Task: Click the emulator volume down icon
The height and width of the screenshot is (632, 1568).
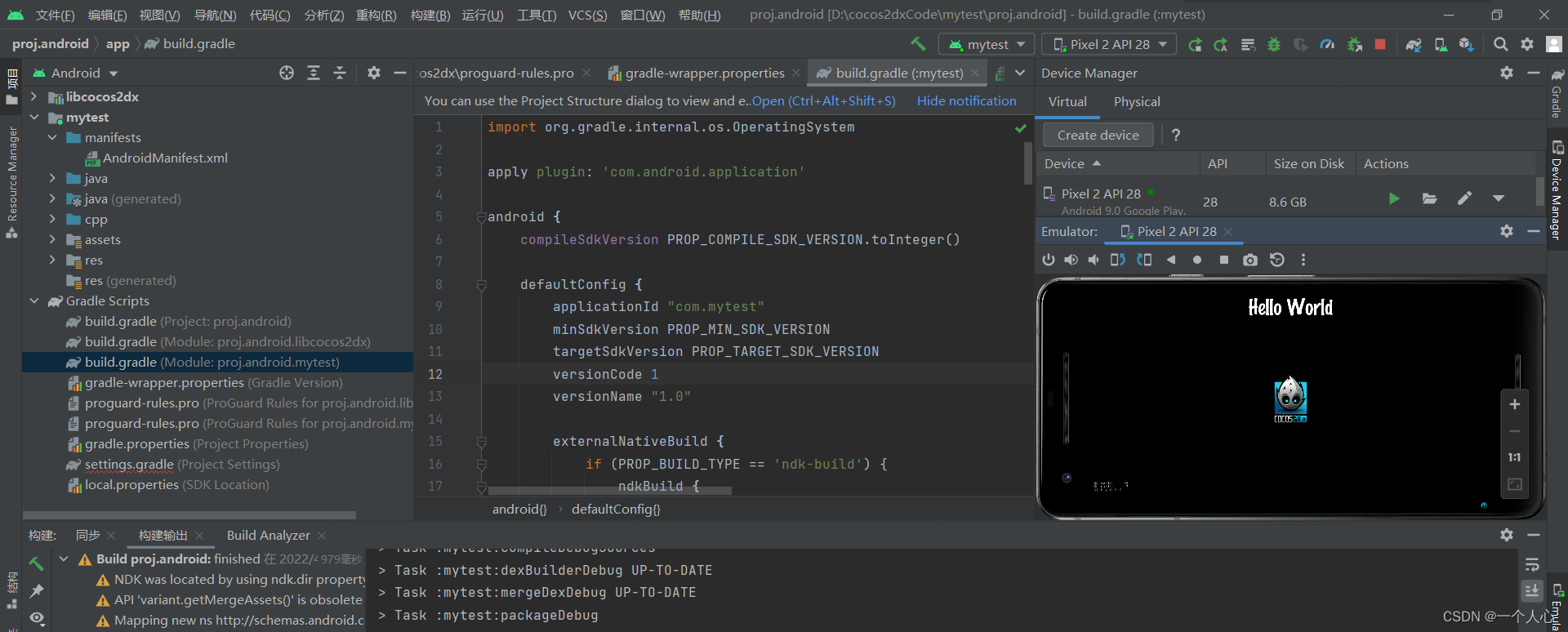Action: pyautogui.click(x=1094, y=260)
